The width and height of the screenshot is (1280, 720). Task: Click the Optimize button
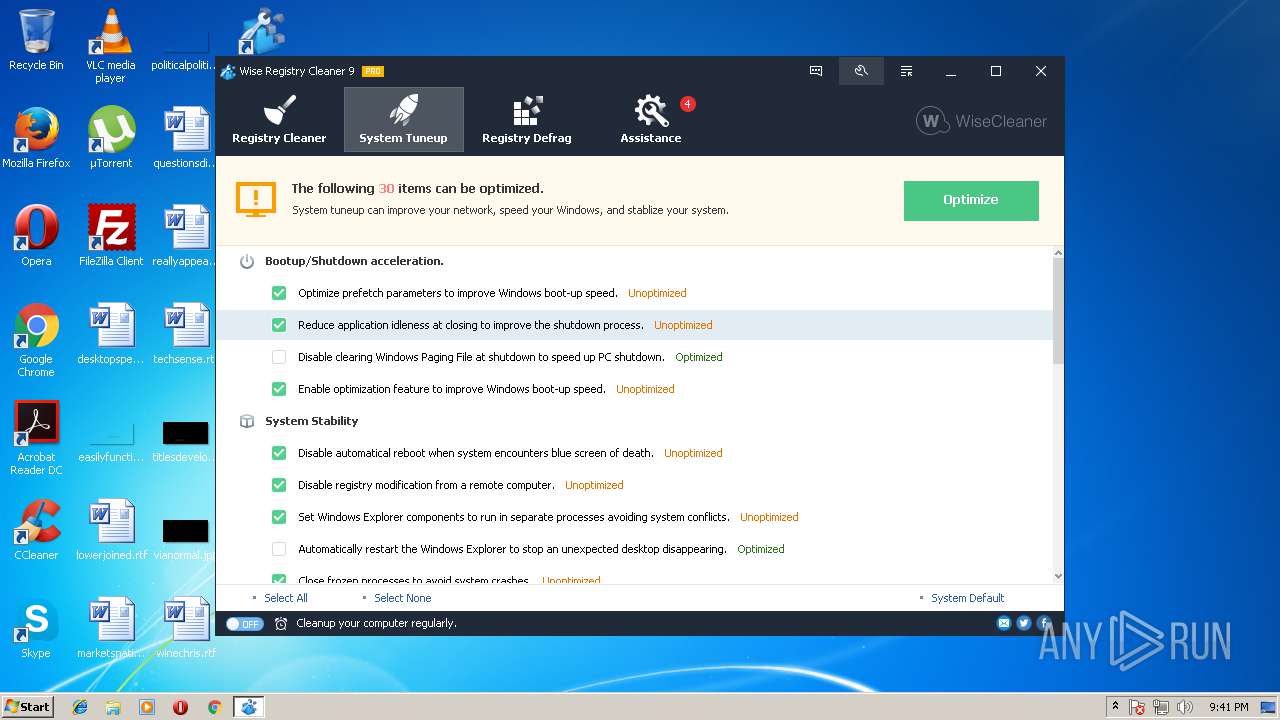point(971,200)
